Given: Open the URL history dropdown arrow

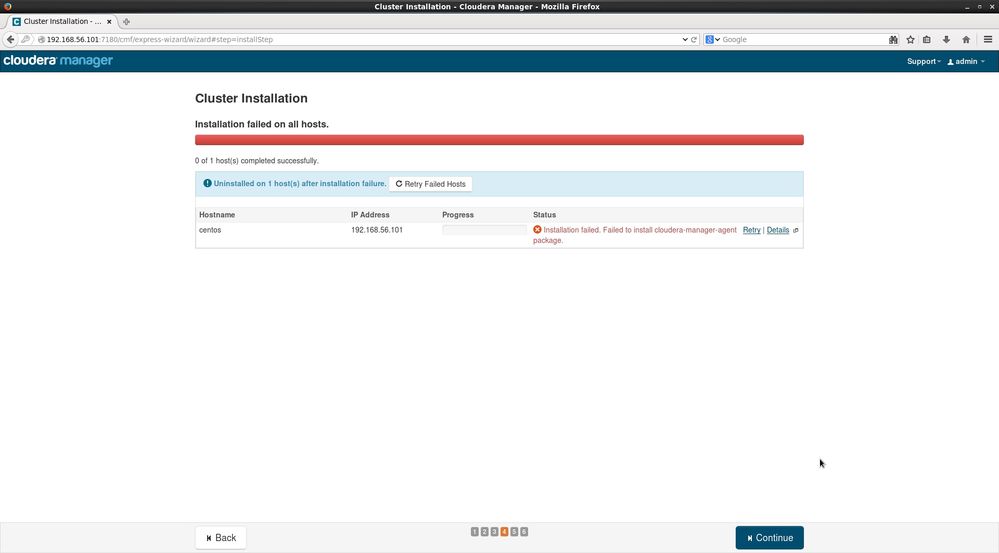Looking at the screenshot, I should click(x=685, y=40).
